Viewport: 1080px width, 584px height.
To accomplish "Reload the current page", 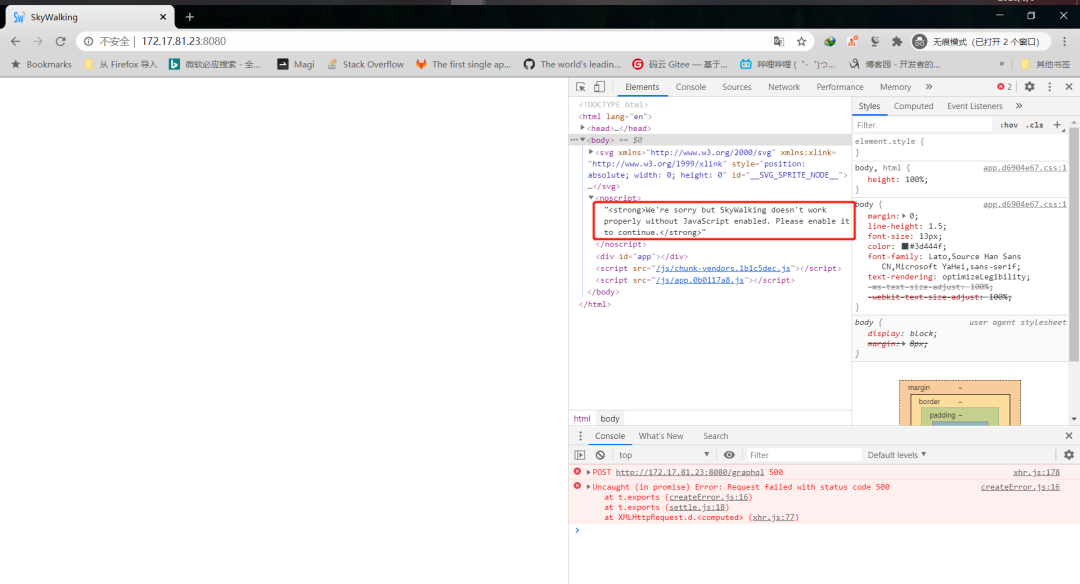I will [60, 41].
